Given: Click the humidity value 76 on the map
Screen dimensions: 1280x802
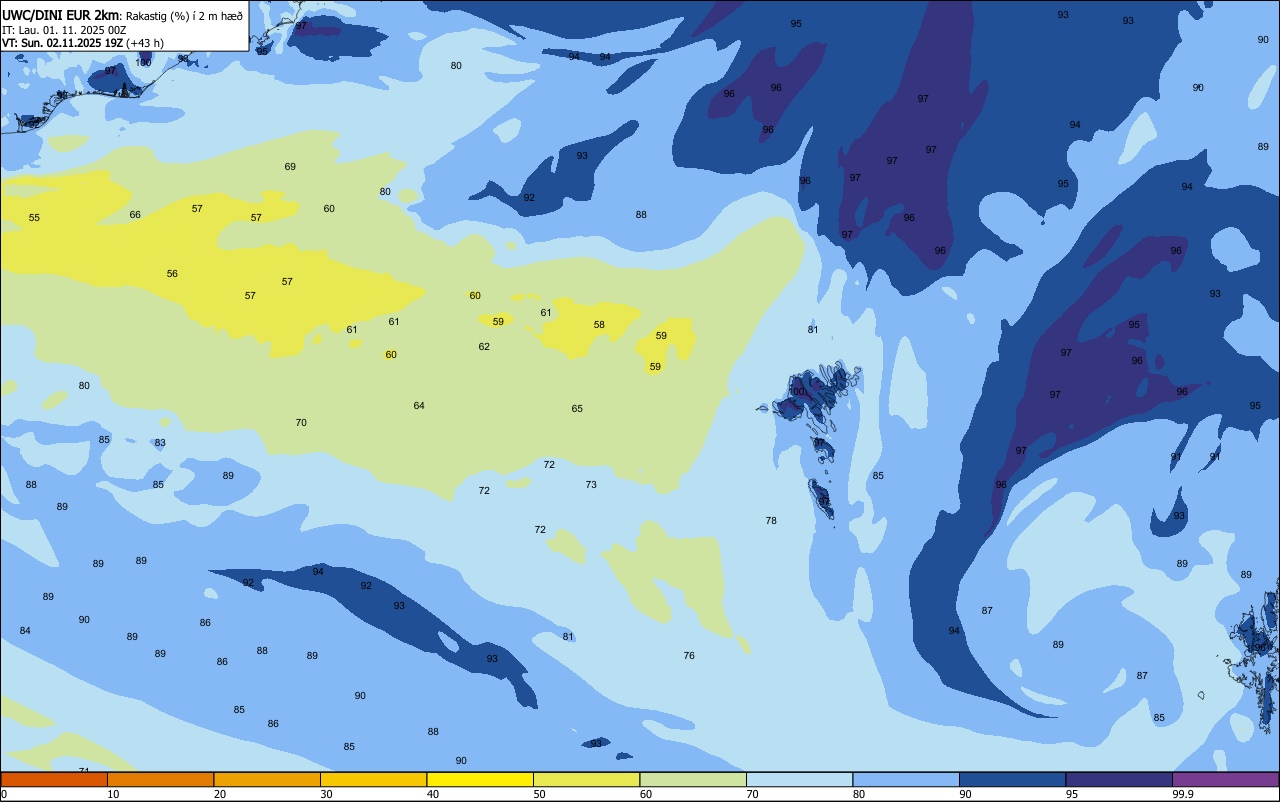Looking at the screenshot, I should (x=689, y=655).
